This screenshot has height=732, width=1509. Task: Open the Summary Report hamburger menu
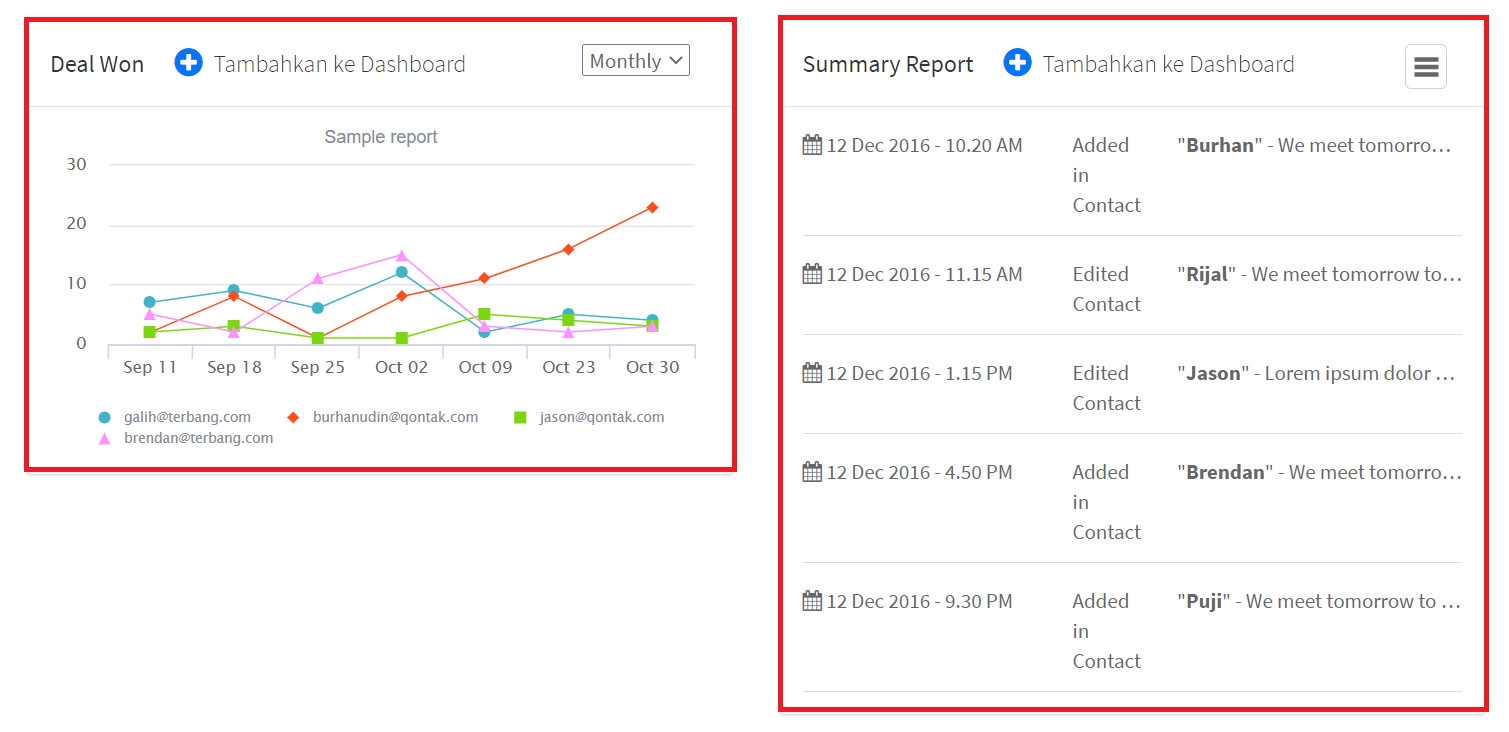1425,67
